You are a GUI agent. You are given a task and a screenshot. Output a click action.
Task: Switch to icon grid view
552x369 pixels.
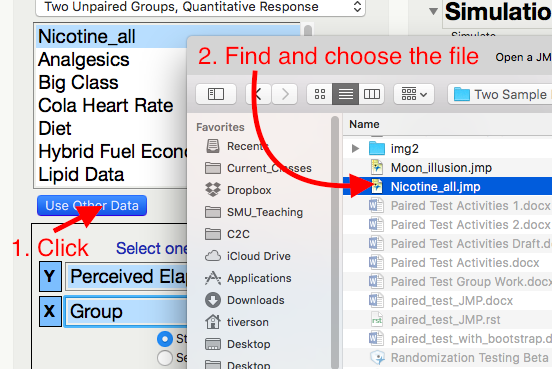click(x=320, y=94)
